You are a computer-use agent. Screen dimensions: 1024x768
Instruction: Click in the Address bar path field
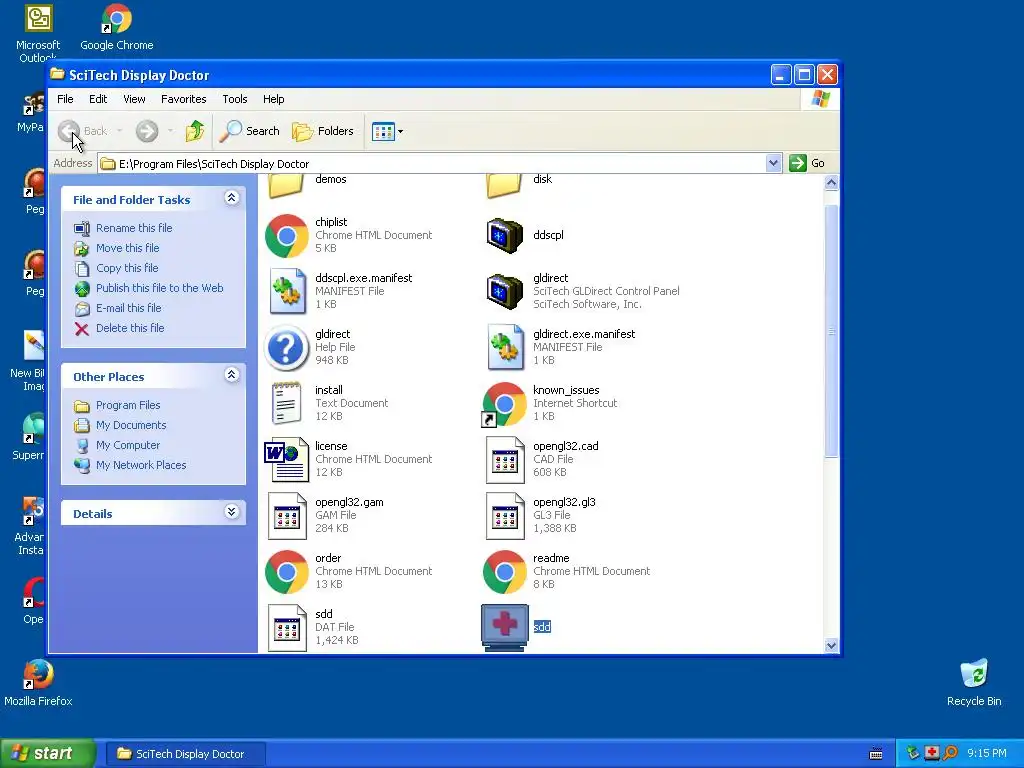click(x=431, y=164)
